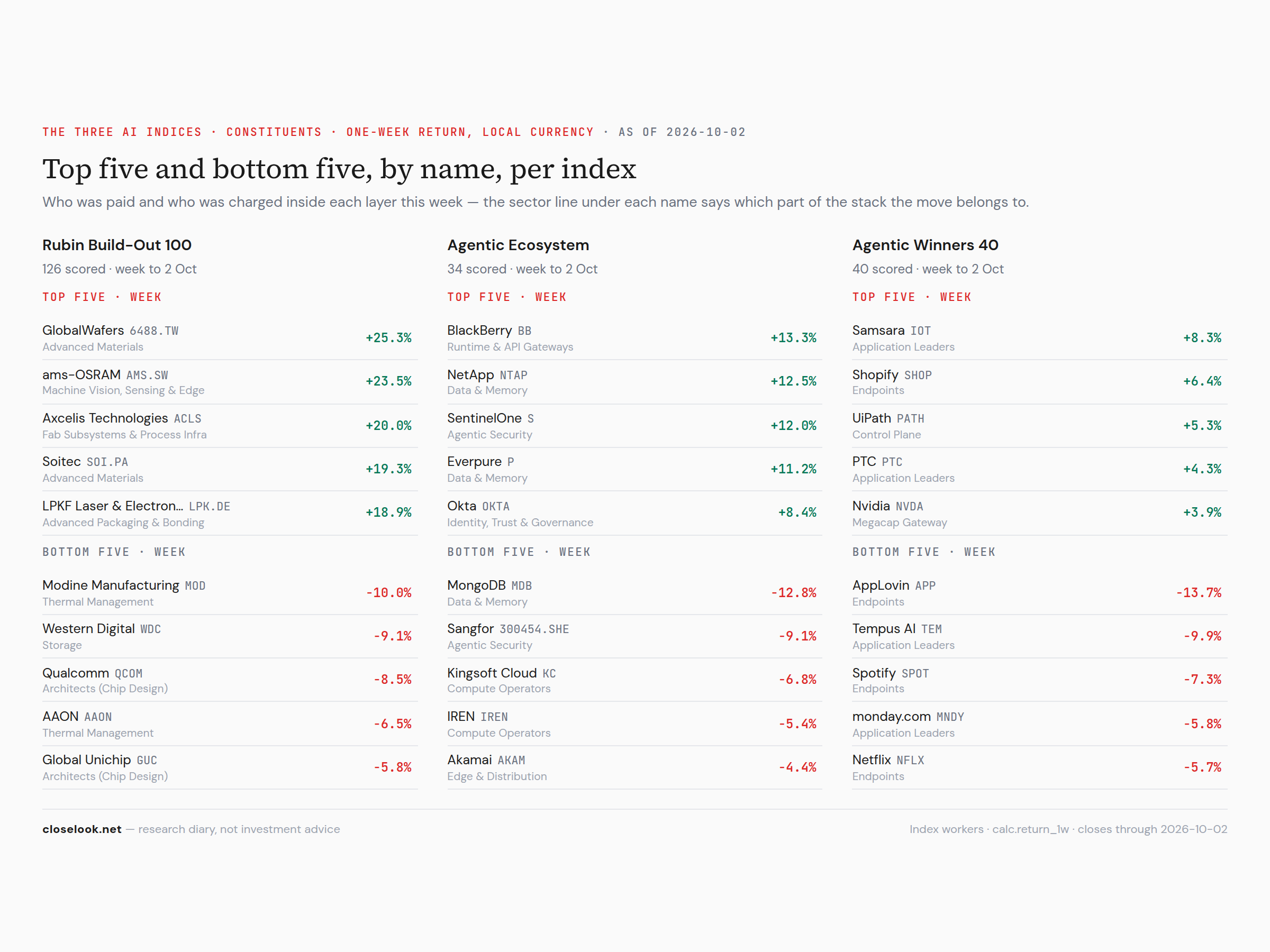Image resolution: width=1270 pixels, height=952 pixels.
Task: Click the Sangfor 300454.SHE ticker
Action: pyautogui.click(x=534, y=629)
